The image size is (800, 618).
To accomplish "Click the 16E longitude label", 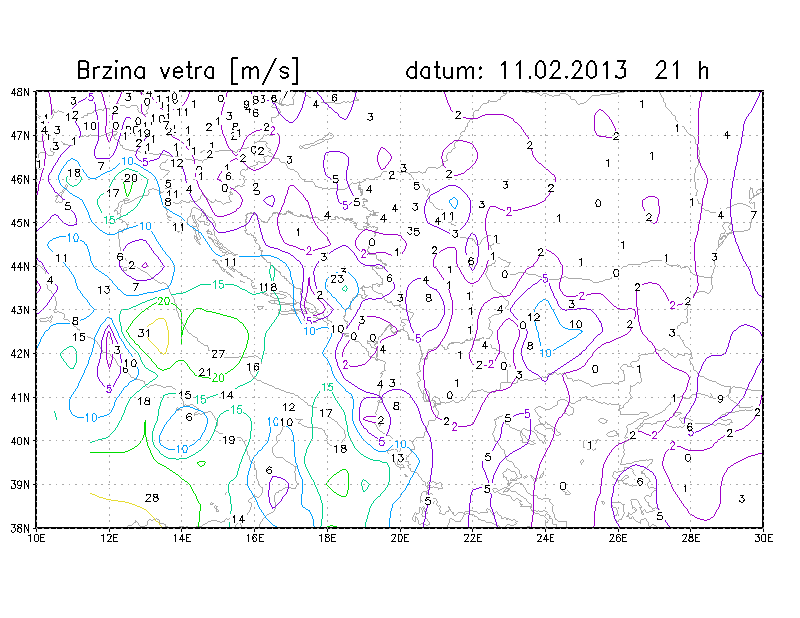I will (255, 538).
